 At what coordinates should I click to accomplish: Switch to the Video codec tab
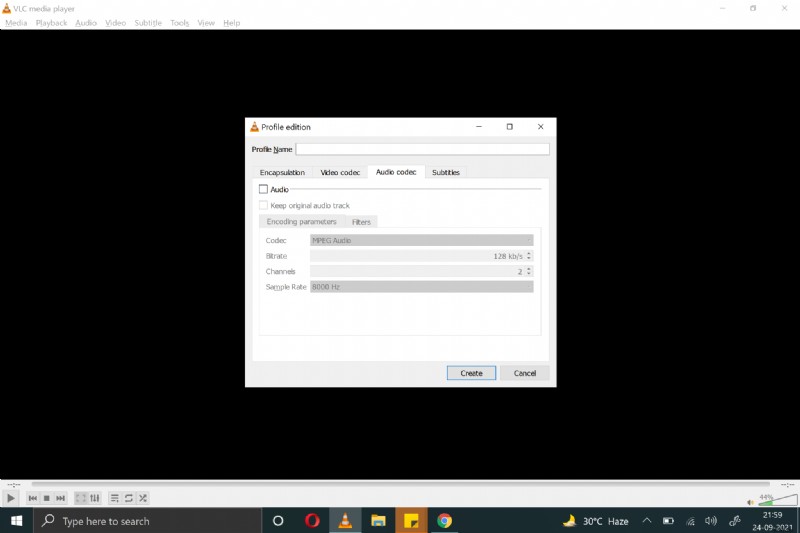point(340,172)
